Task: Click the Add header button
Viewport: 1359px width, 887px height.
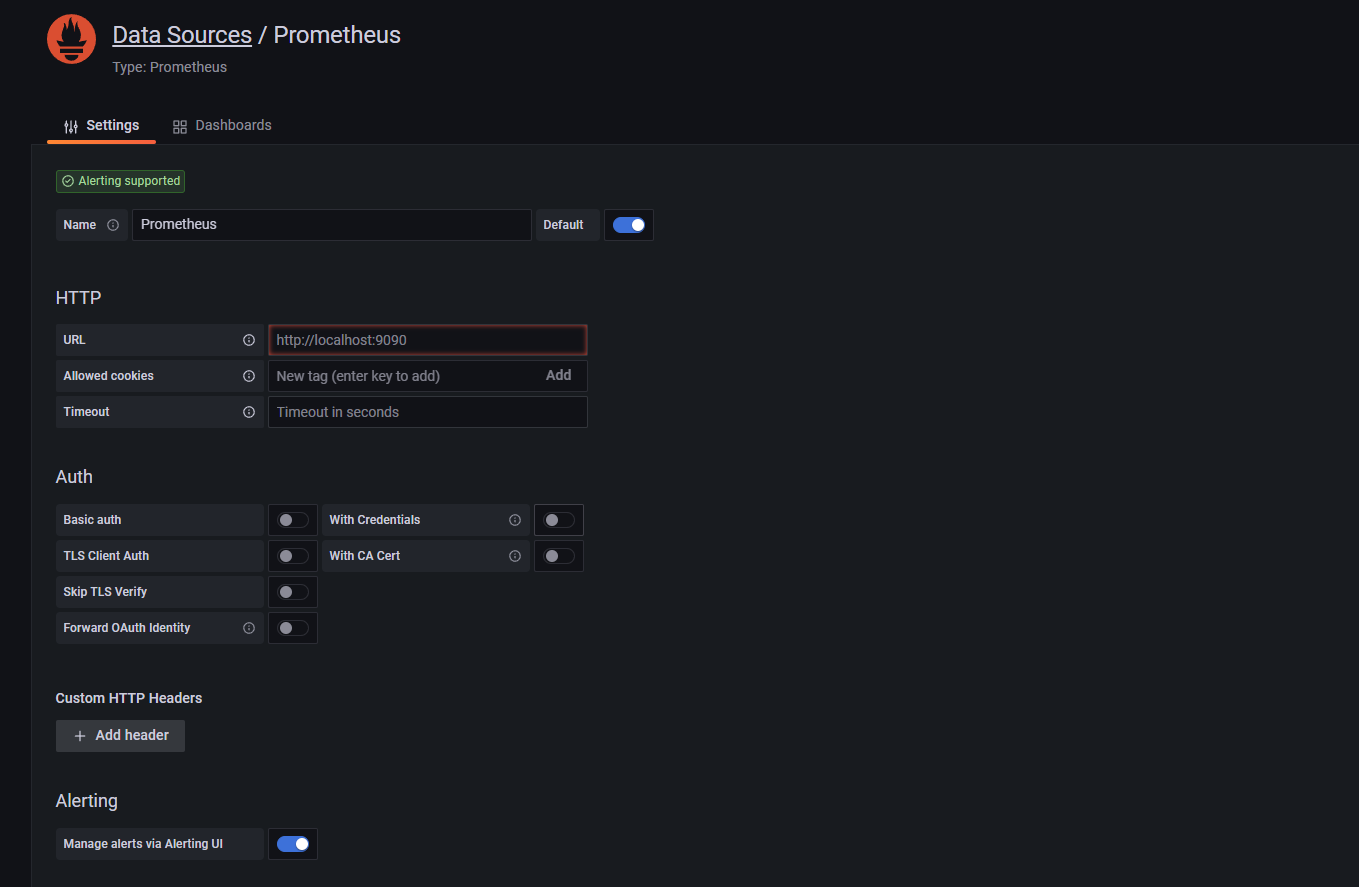Action: click(120, 736)
